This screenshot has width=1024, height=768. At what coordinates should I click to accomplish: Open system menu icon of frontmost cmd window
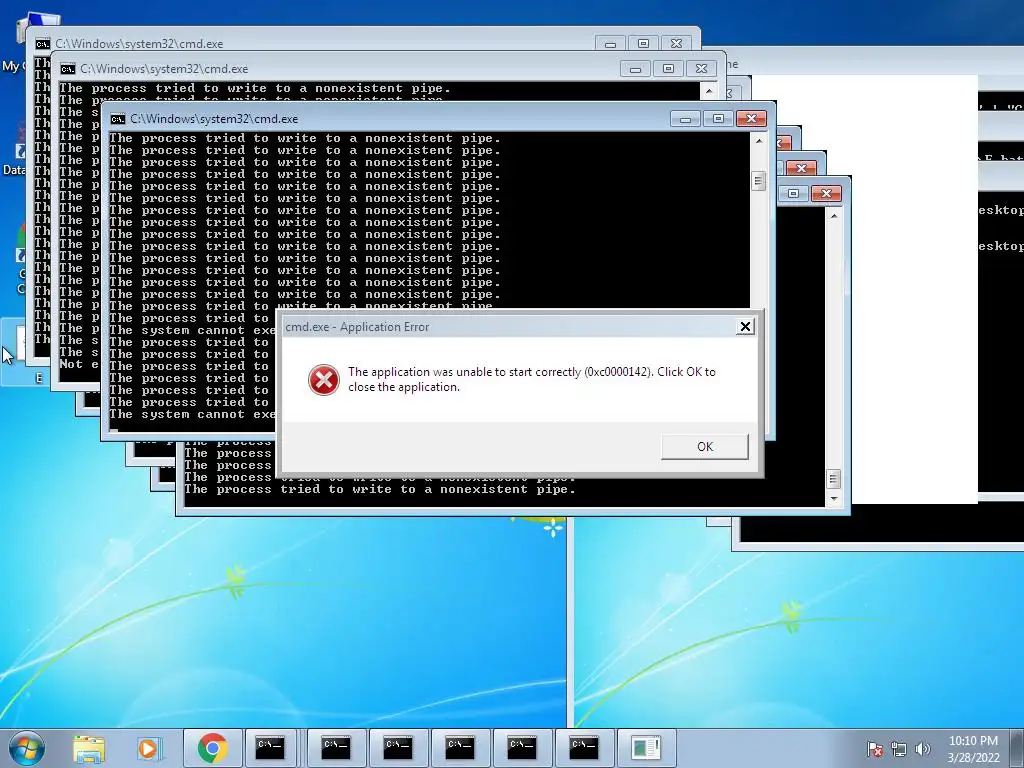pyautogui.click(x=118, y=119)
